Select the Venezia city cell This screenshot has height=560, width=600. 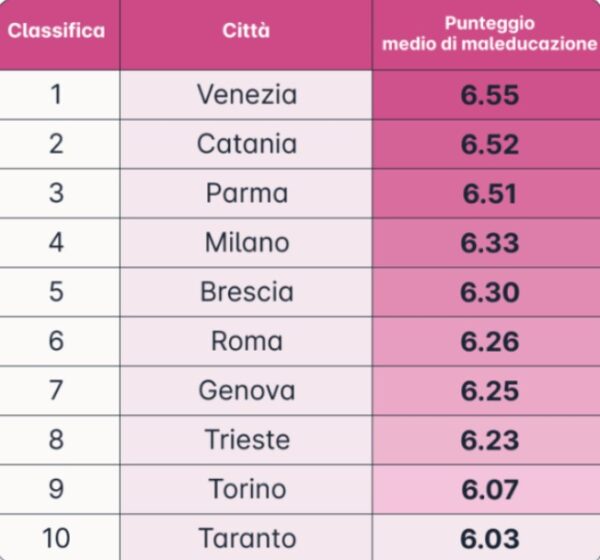[x=246, y=95]
